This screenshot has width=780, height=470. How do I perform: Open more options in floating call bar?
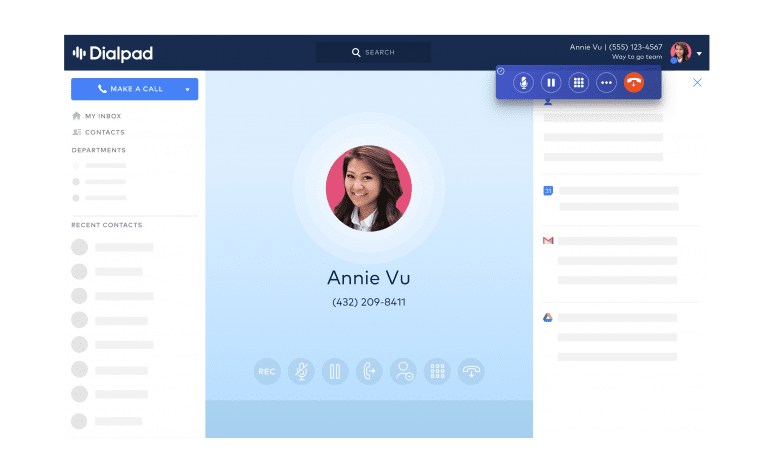pos(606,83)
